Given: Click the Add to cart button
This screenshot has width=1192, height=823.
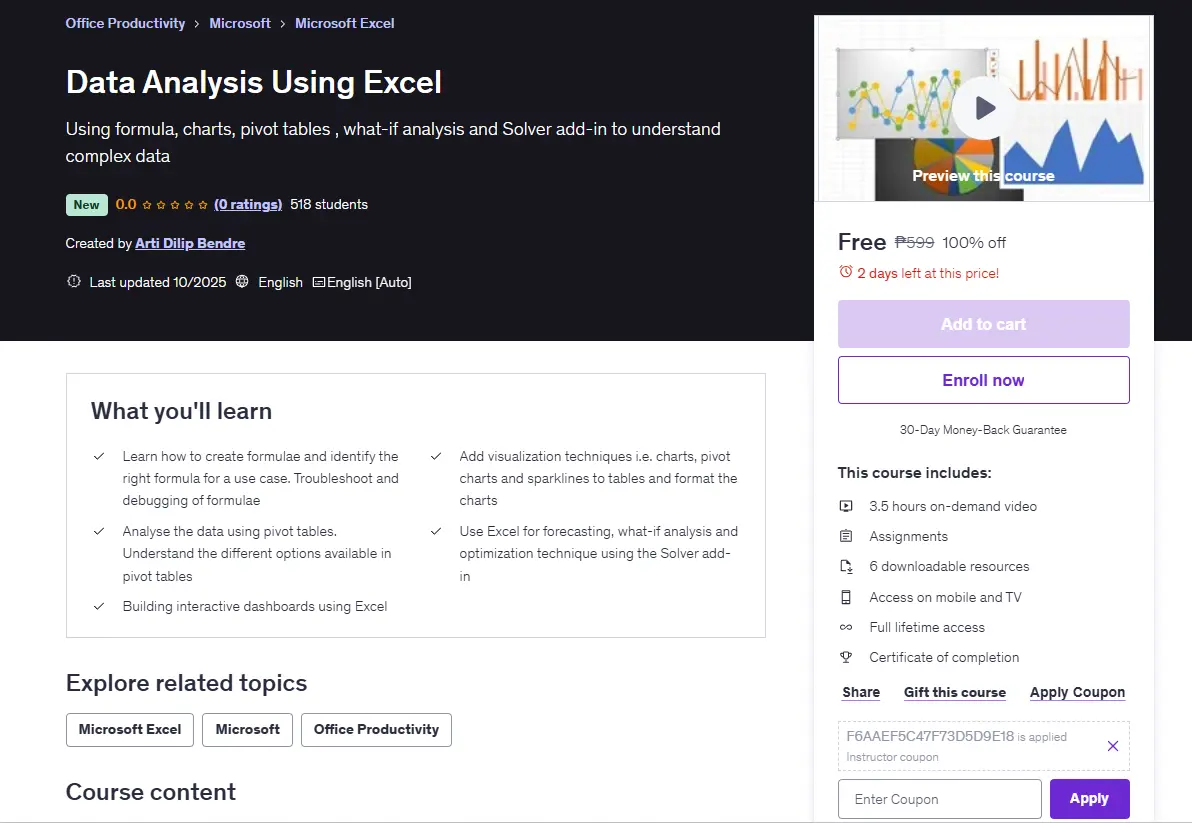Looking at the screenshot, I should 983,324.
